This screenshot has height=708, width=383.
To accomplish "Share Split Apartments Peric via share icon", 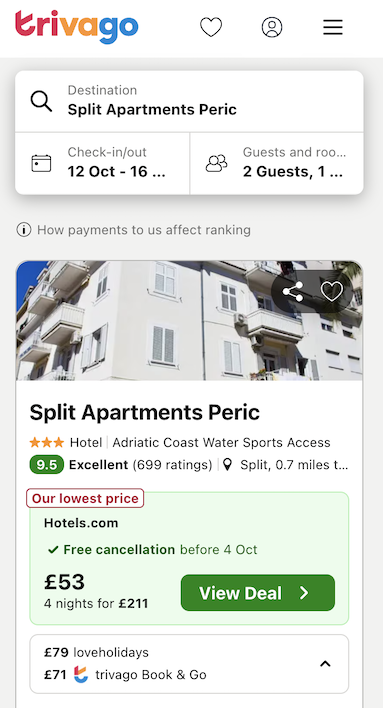I will 293,292.
